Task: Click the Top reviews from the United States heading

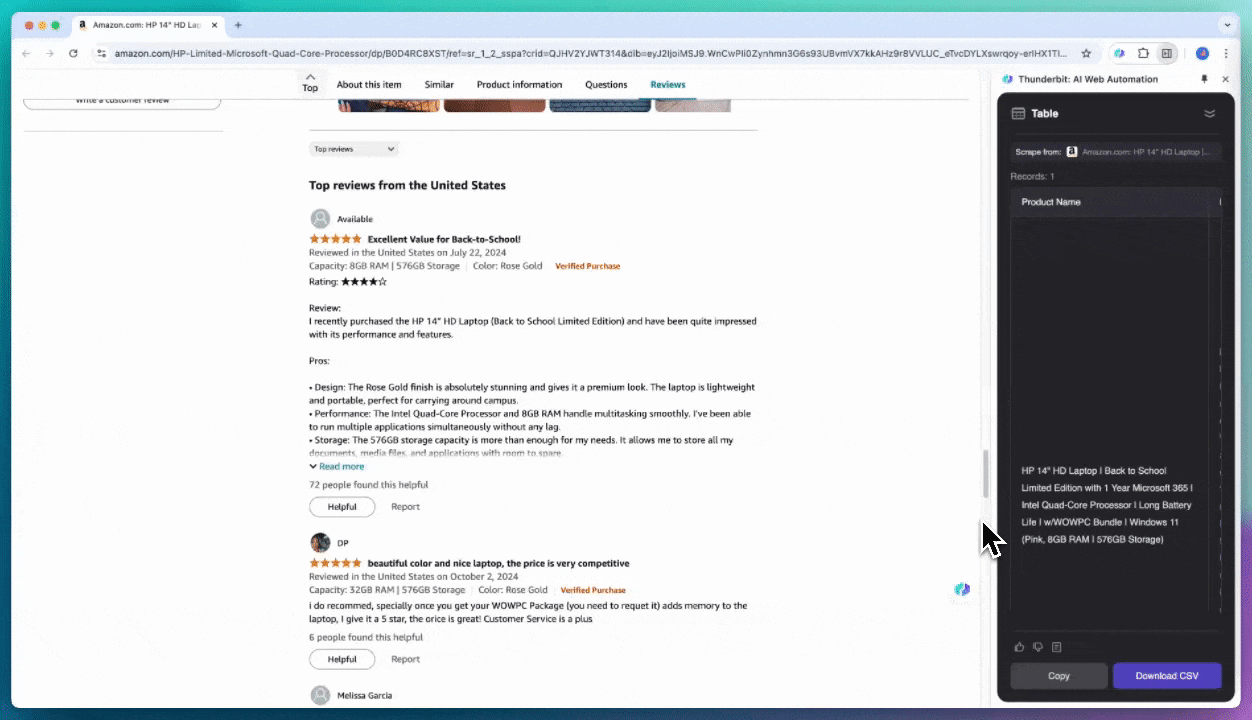Action: 407,185
